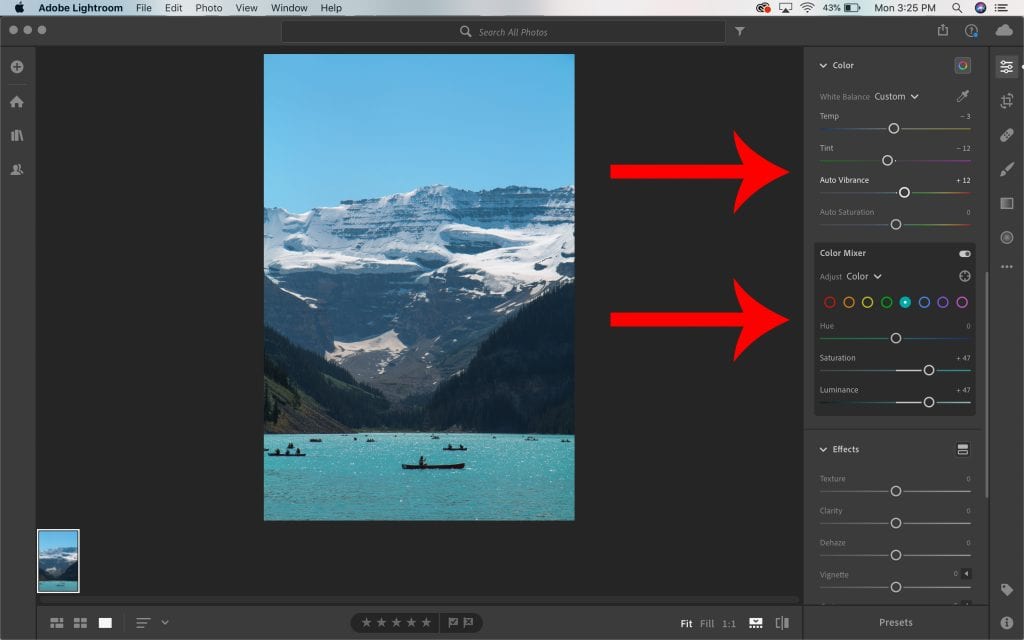Screen dimensions: 1024x640
Task: Click the Search All Photos field
Action: 503,31
